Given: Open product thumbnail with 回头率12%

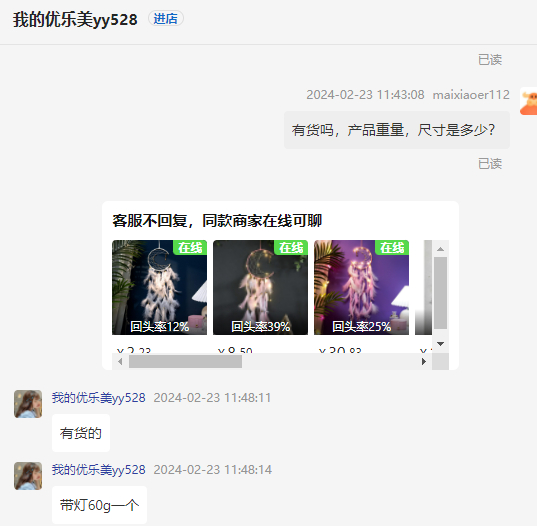Looking at the screenshot, I should tap(160, 287).
